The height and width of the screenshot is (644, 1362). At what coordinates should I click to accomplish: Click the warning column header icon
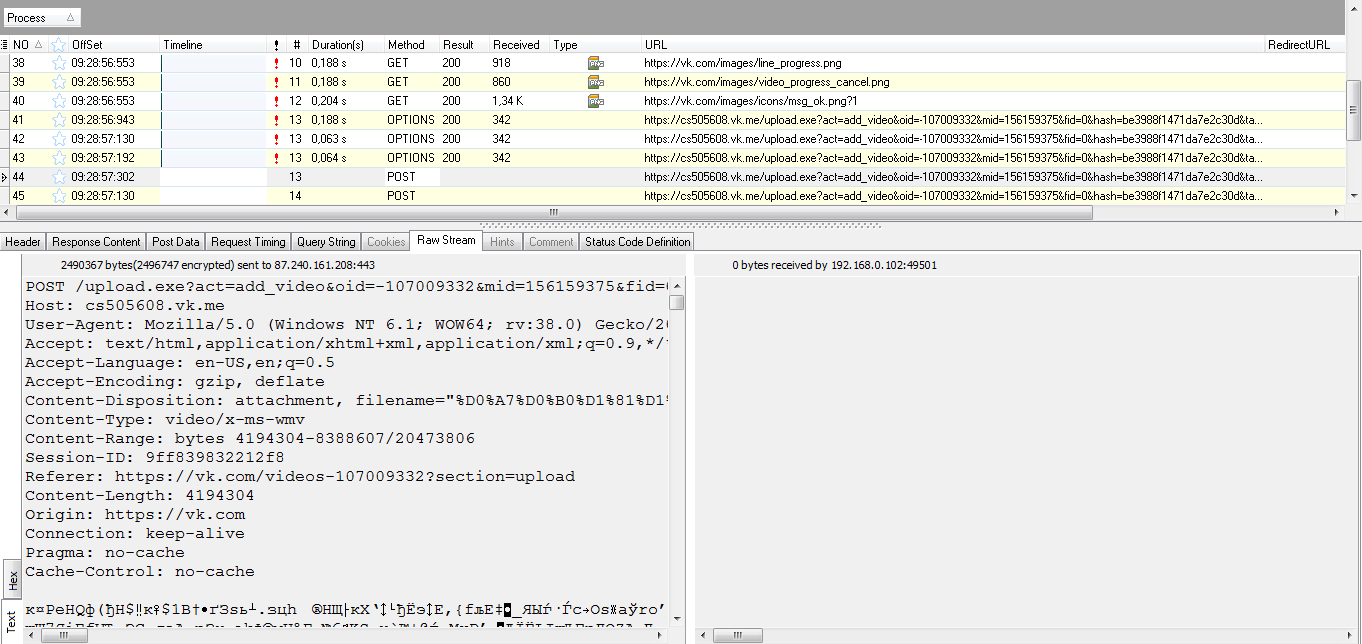[276, 45]
